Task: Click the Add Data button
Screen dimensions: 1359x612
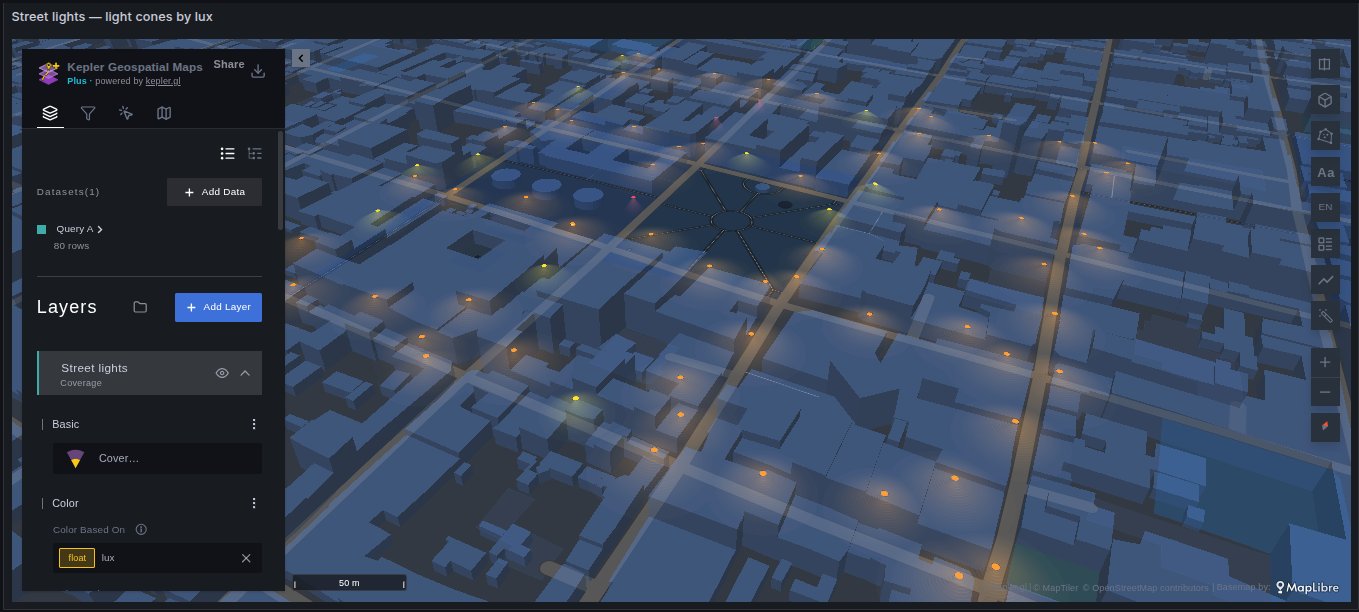Action: (x=214, y=192)
